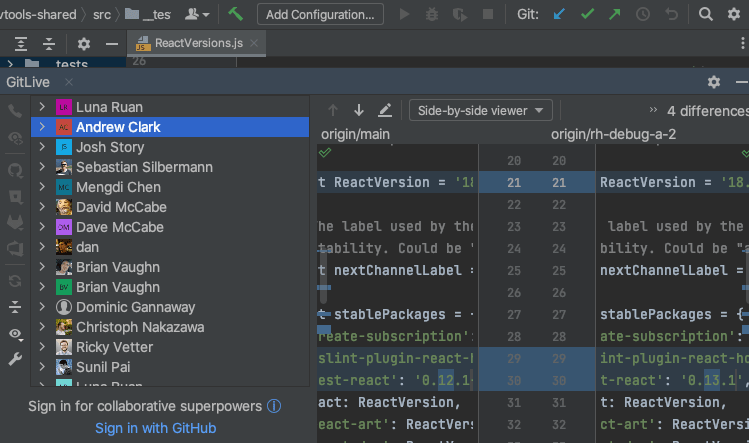Hide the project panel with minus icon
Image resolution: width=749 pixels, height=443 pixels.
pyautogui.click(x=112, y=44)
